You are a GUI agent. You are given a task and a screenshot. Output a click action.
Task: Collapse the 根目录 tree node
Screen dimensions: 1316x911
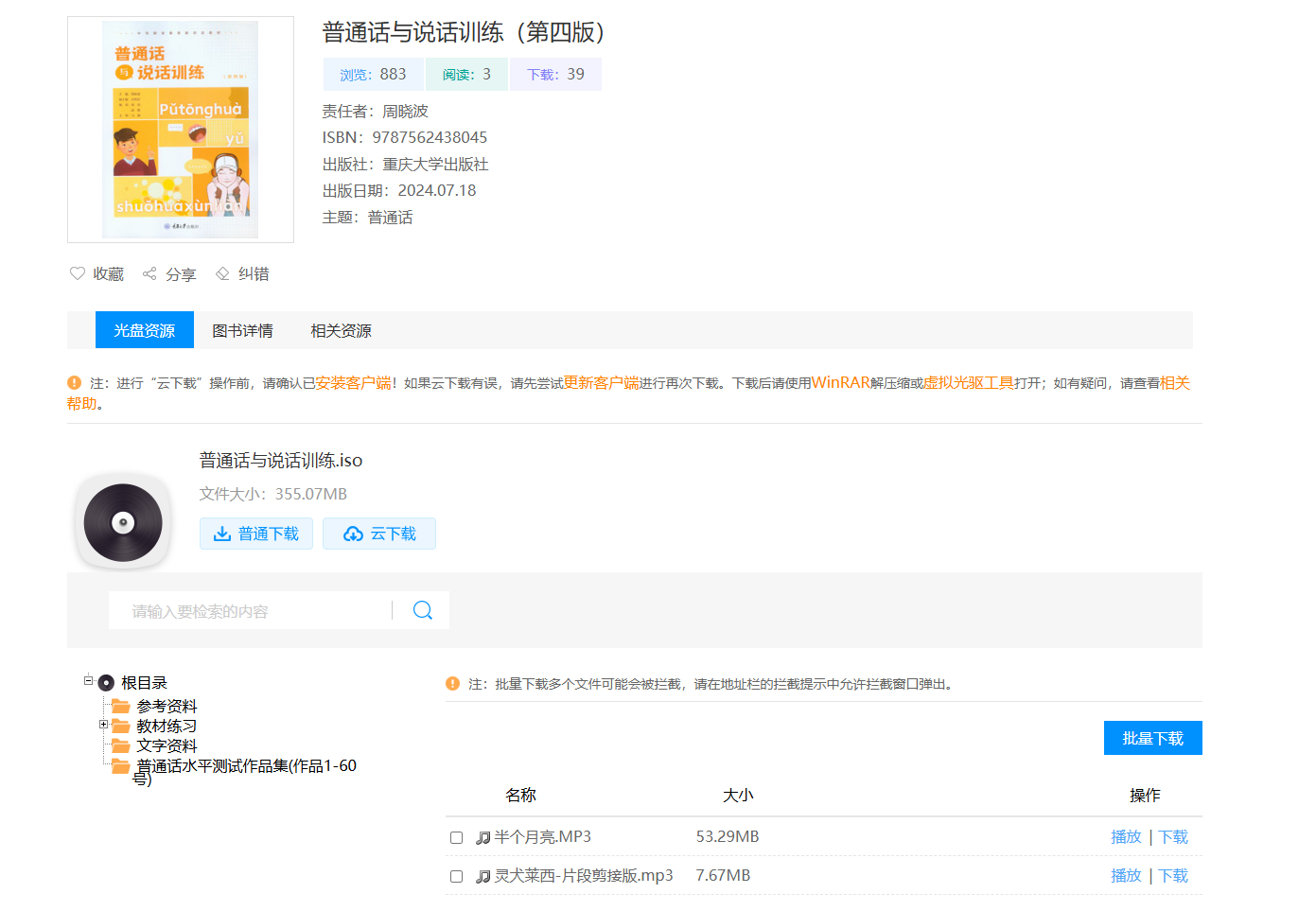[88, 680]
